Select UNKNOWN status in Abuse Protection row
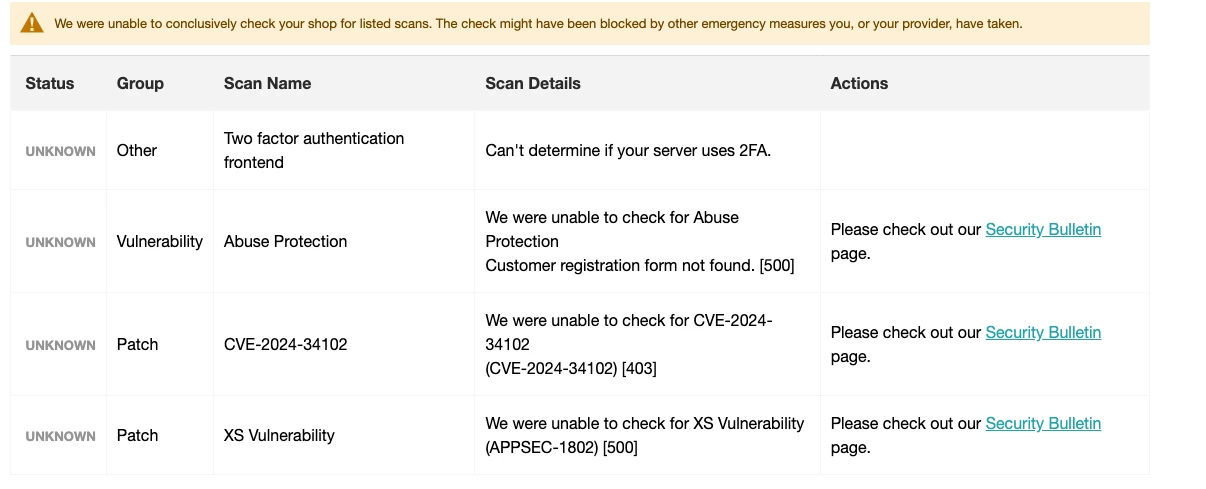The height and width of the screenshot is (489, 1206). pyautogui.click(x=61, y=243)
